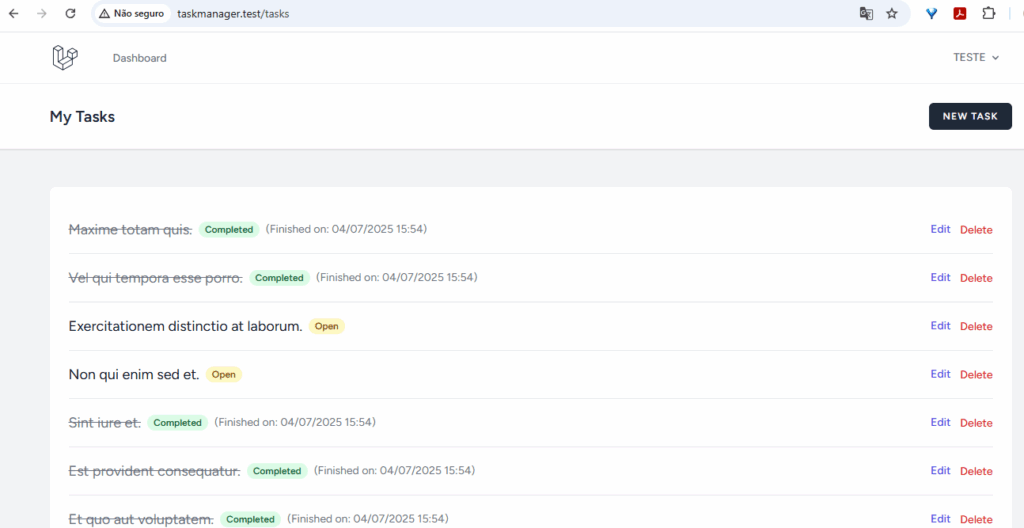Click the address bar URL taskmanager.test/tasks
Viewport: 1024px width, 528px height.
(233, 14)
